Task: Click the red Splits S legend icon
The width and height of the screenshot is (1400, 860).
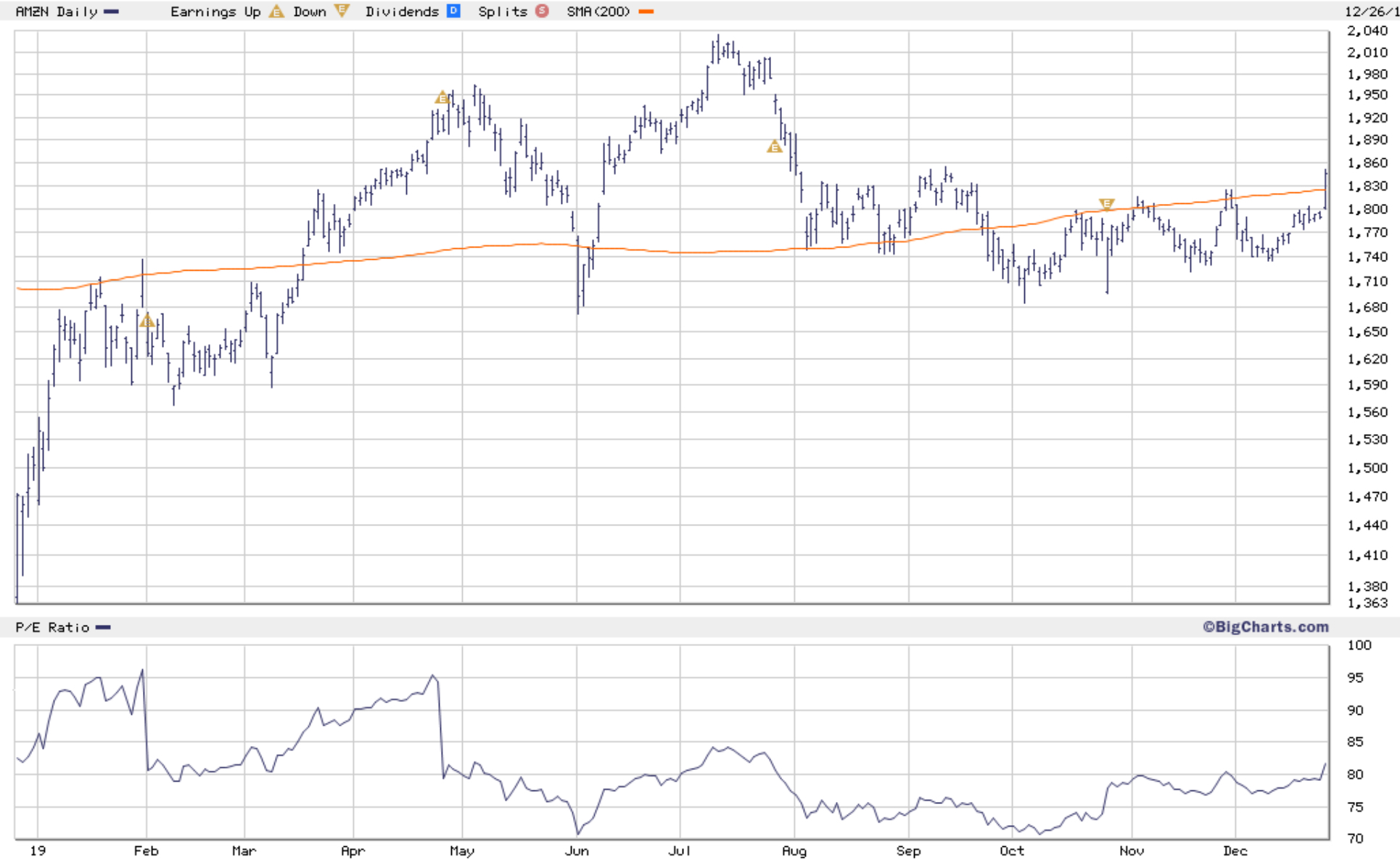Action: coord(542,11)
